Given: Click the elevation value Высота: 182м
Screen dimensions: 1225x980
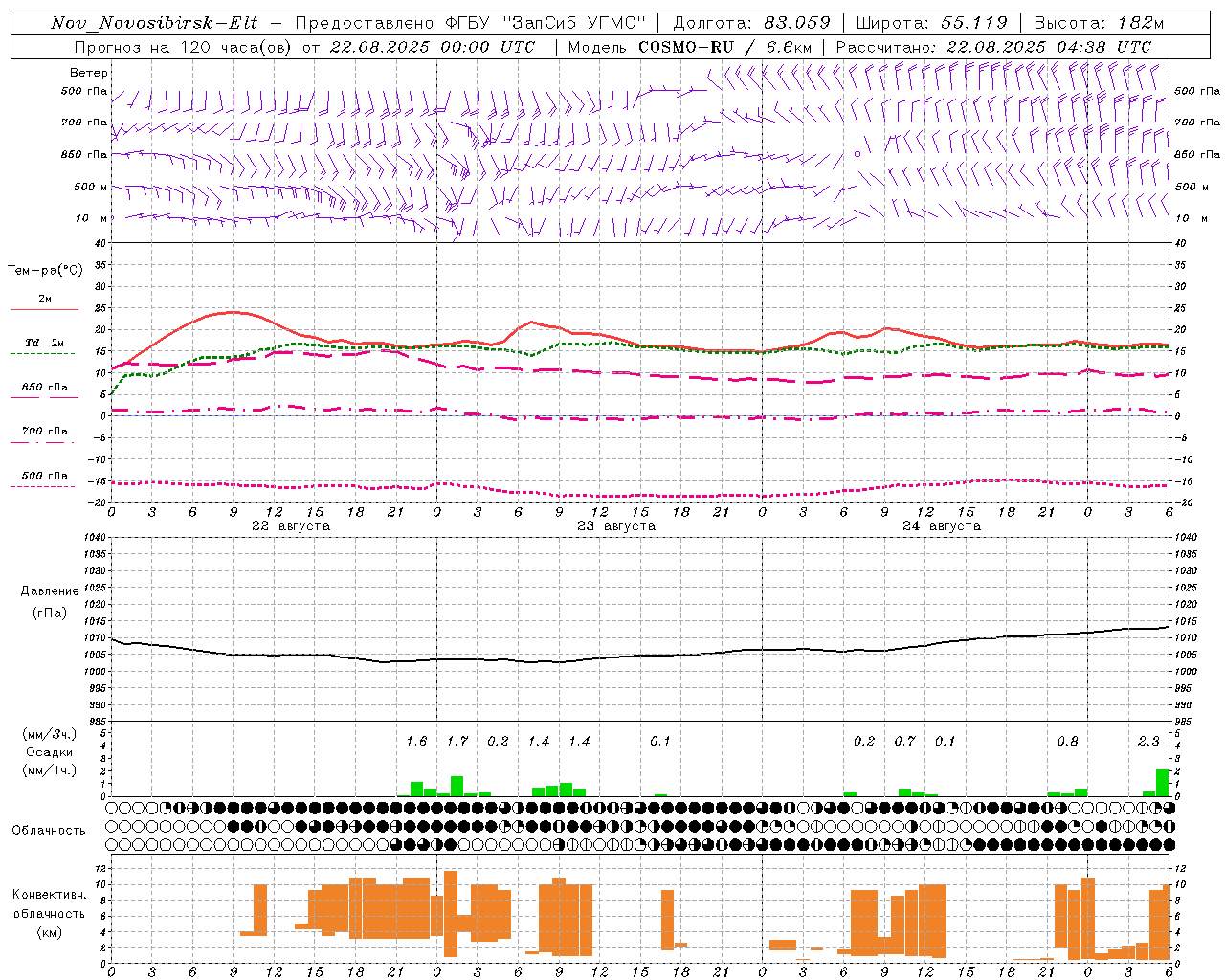Looking at the screenshot, I should 1099,23.
